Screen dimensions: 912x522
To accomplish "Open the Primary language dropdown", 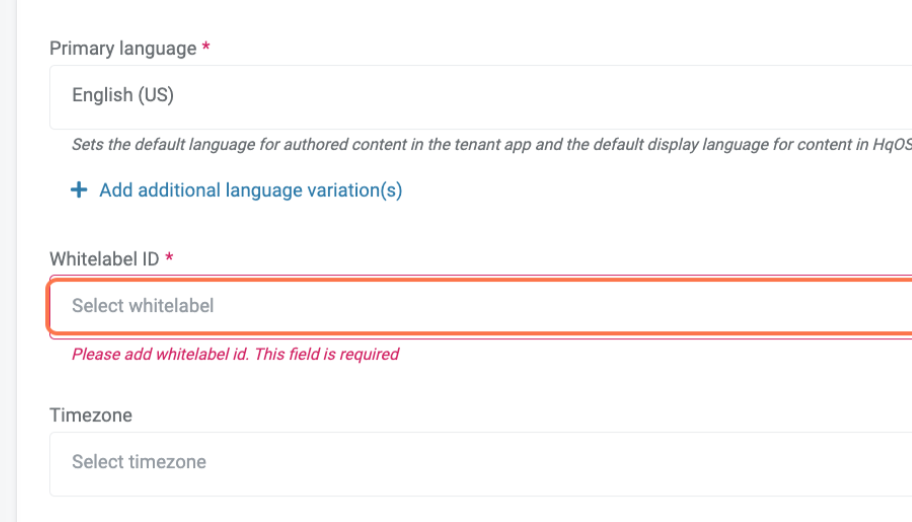I will point(480,96).
